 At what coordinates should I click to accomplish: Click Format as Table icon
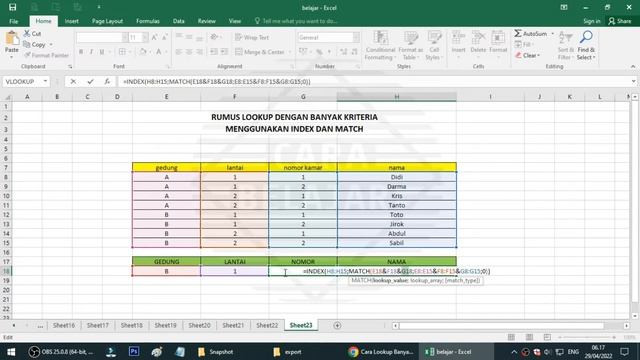click(x=411, y=38)
